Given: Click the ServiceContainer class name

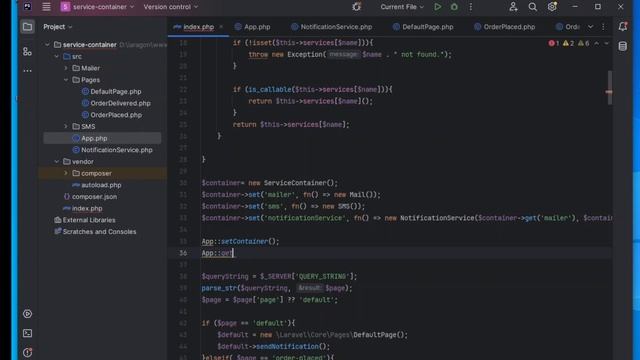Looking at the screenshot, I should (x=295, y=183).
